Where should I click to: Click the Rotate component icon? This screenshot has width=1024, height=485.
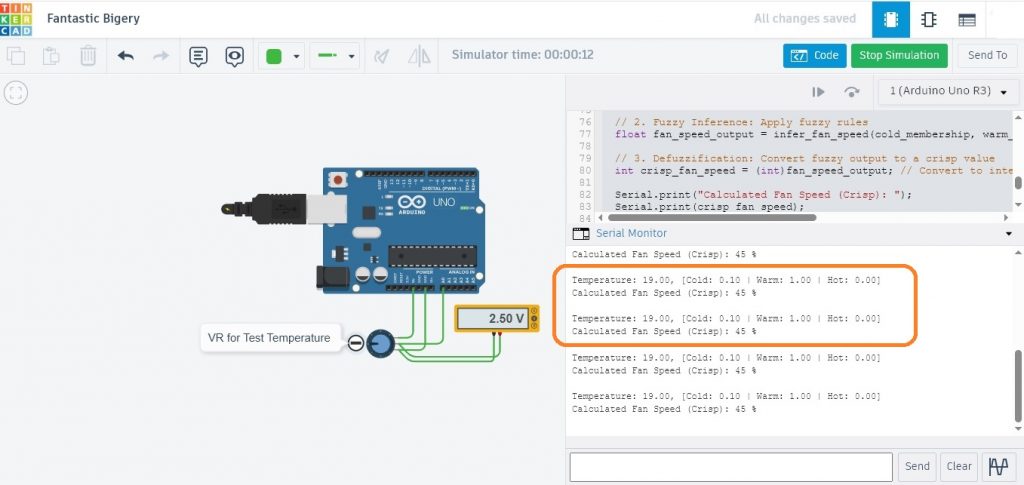[x=382, y=56]
